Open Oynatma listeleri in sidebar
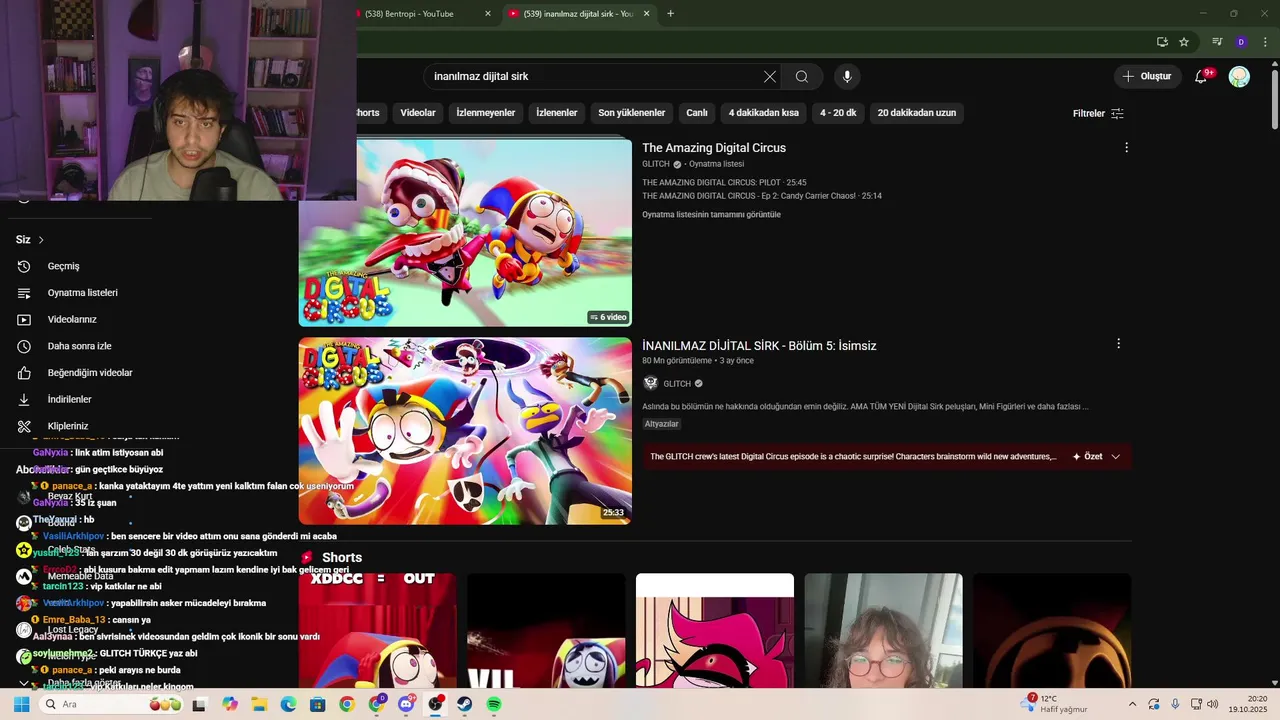 tap(80, 293)
